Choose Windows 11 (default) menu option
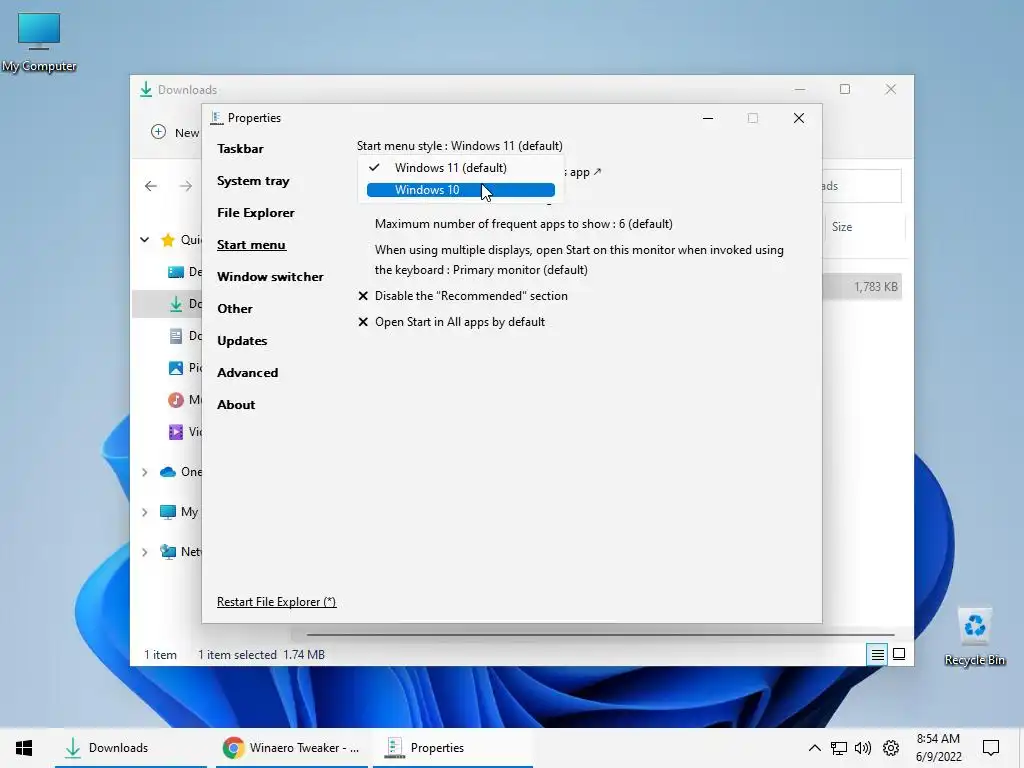This screenshot has height=768, width=1024. tap(460, 168)
